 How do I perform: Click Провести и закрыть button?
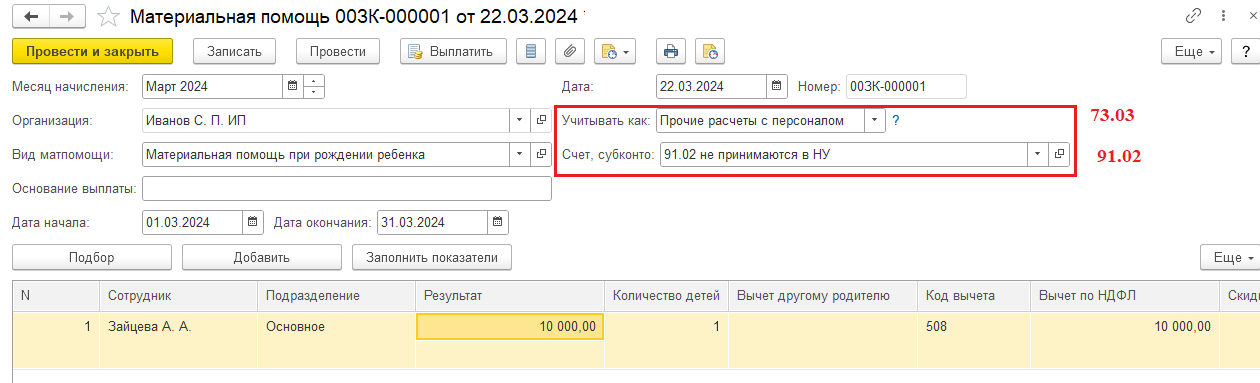(92, 51)
